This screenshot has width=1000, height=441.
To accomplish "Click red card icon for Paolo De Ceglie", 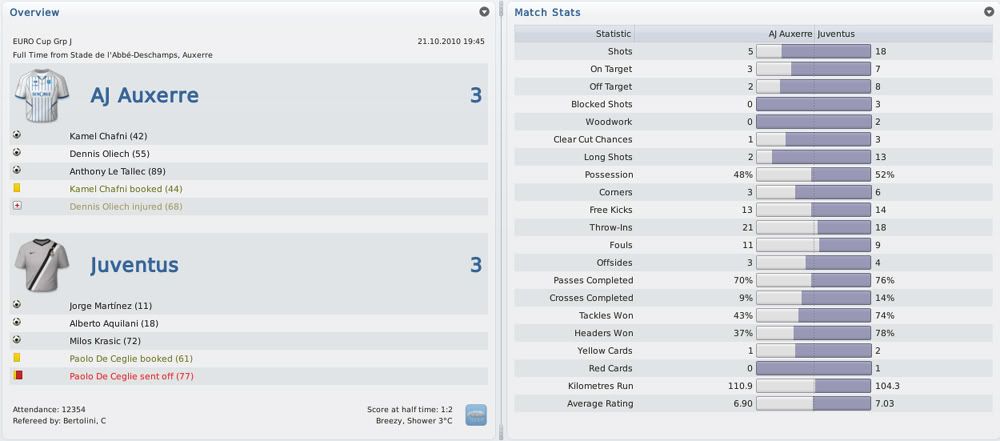I will [x=17, y=375].
